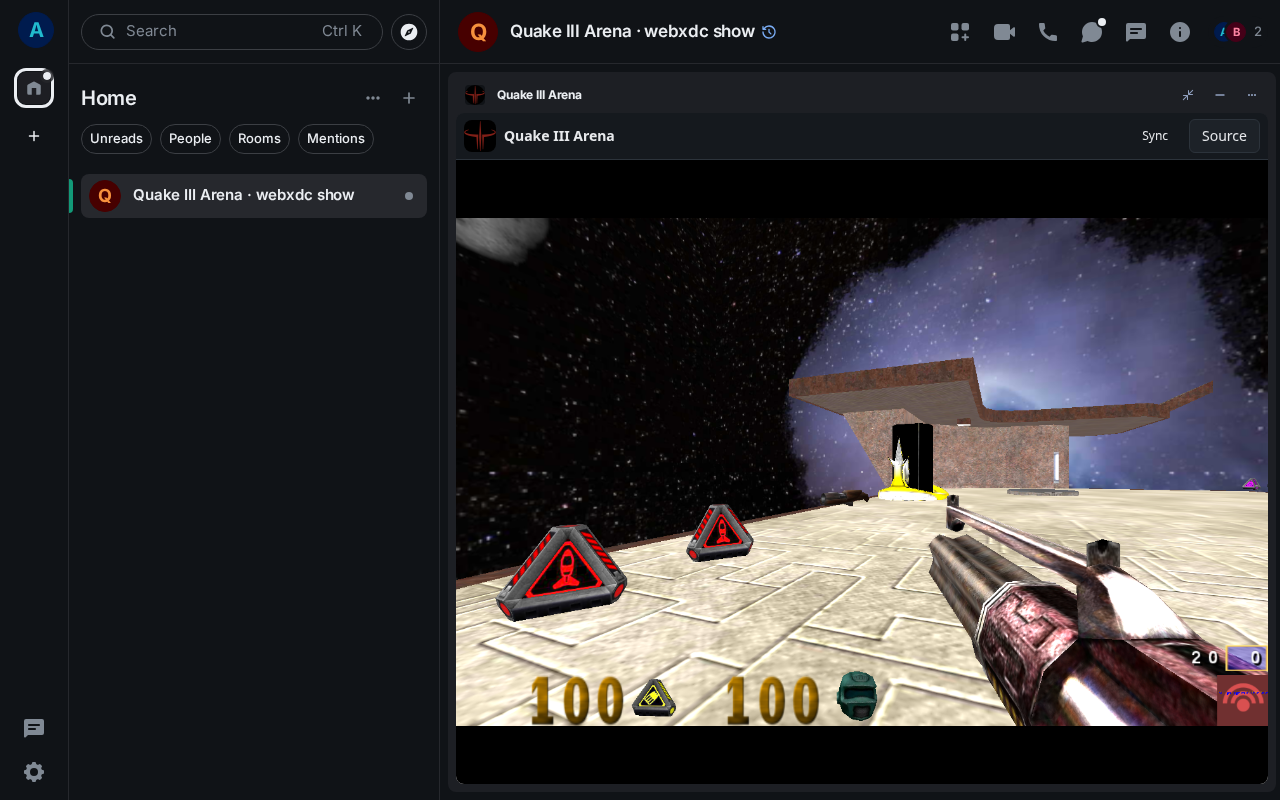
Task: Click inside the Quake game viewport
Action: pos(862,472)
